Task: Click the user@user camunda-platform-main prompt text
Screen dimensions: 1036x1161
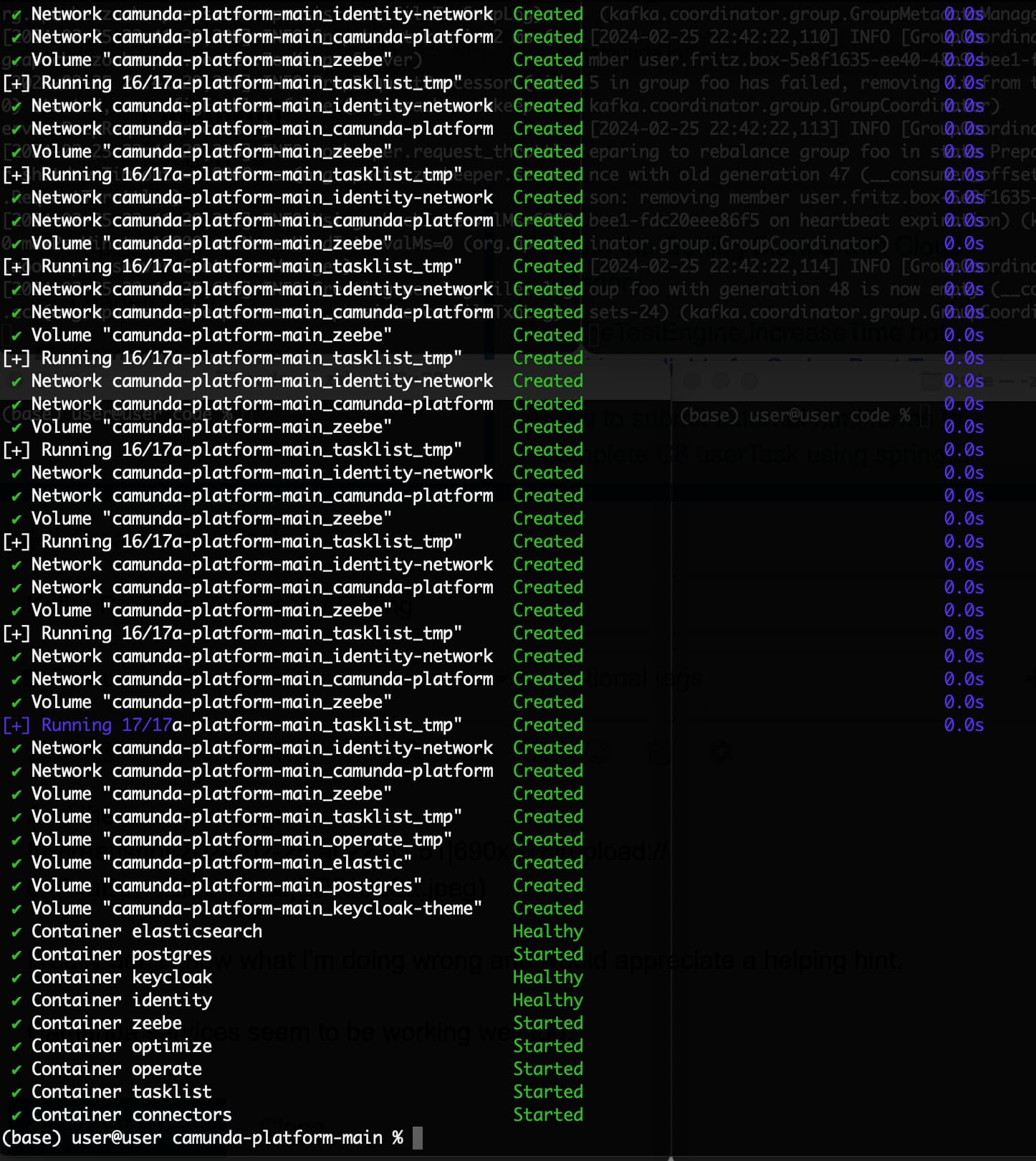Action: click(227, 1138)
